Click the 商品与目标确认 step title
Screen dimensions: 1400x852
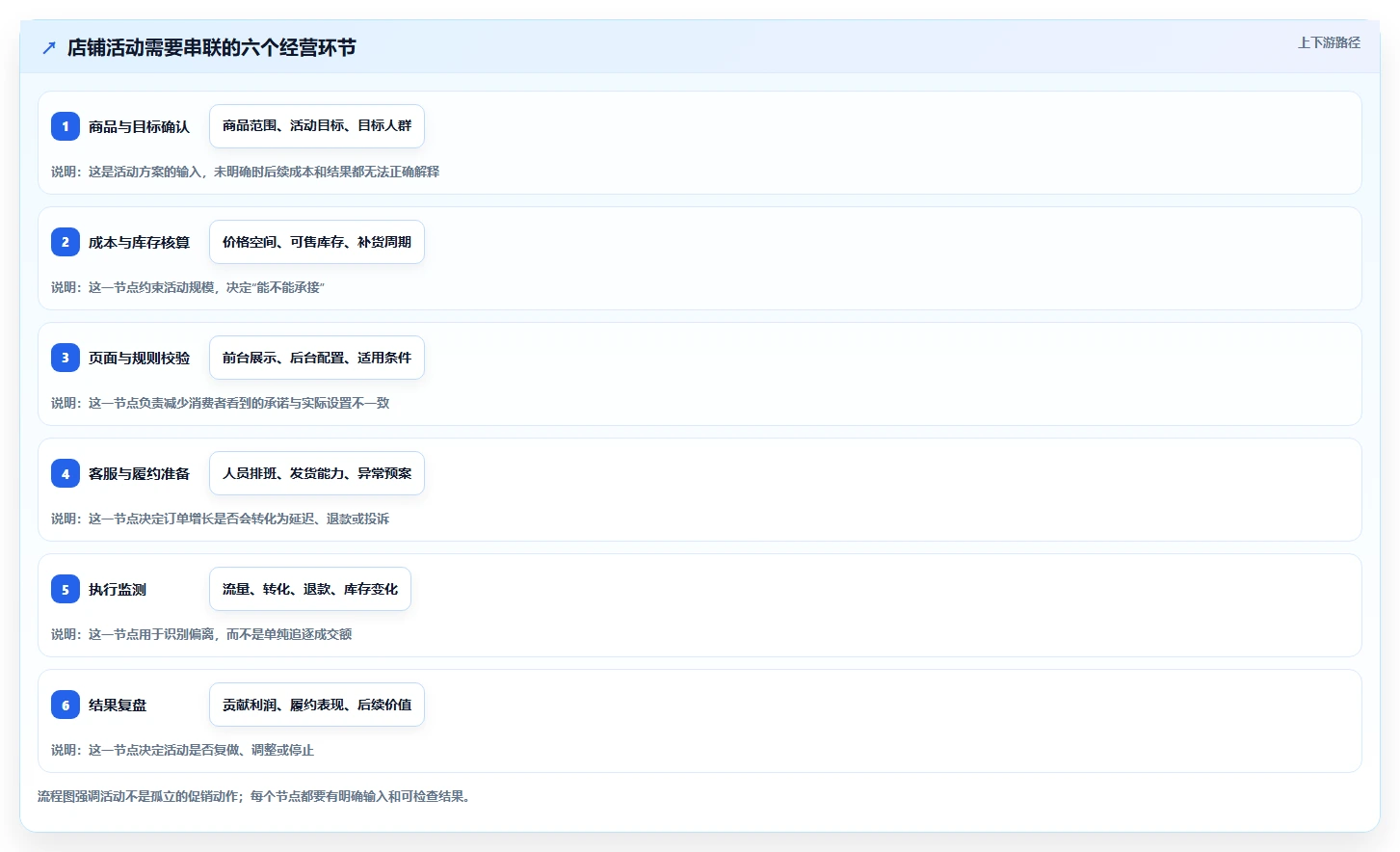coord(139,126)
